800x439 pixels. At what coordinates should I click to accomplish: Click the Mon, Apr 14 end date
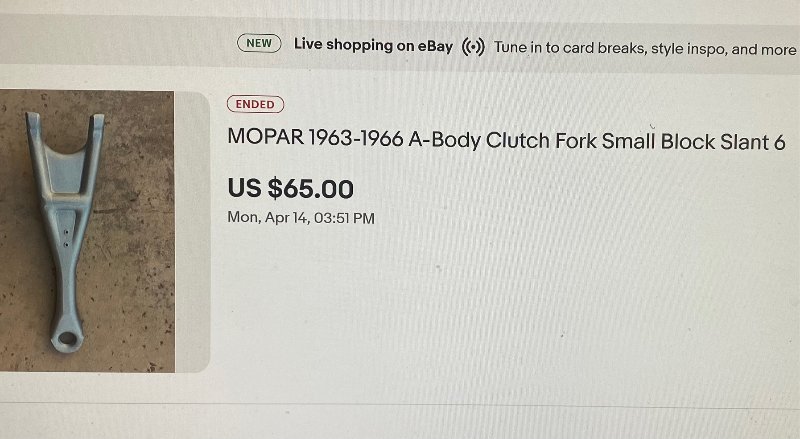click(x=301, y=217)
